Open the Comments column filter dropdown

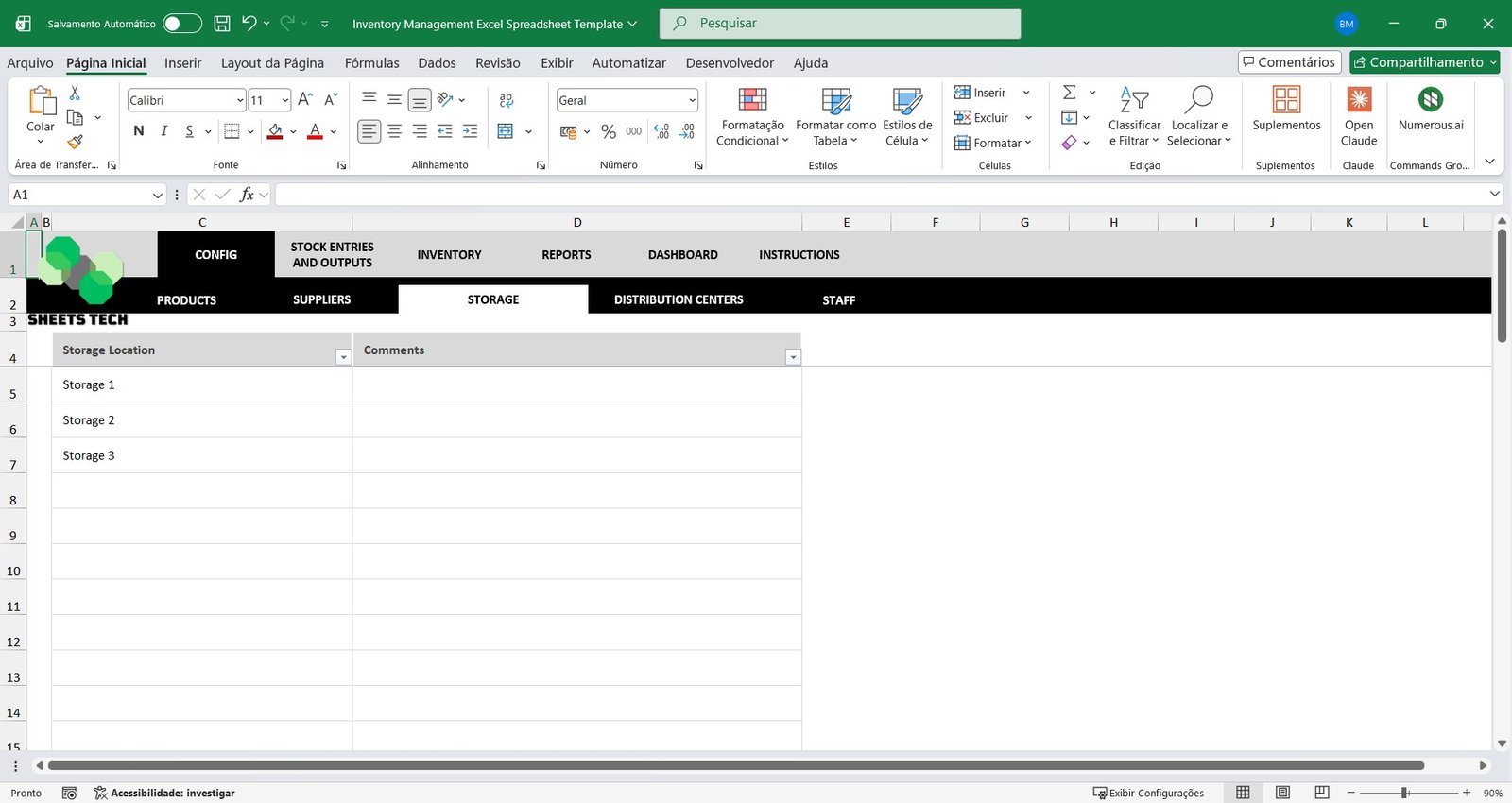point(793,357)
